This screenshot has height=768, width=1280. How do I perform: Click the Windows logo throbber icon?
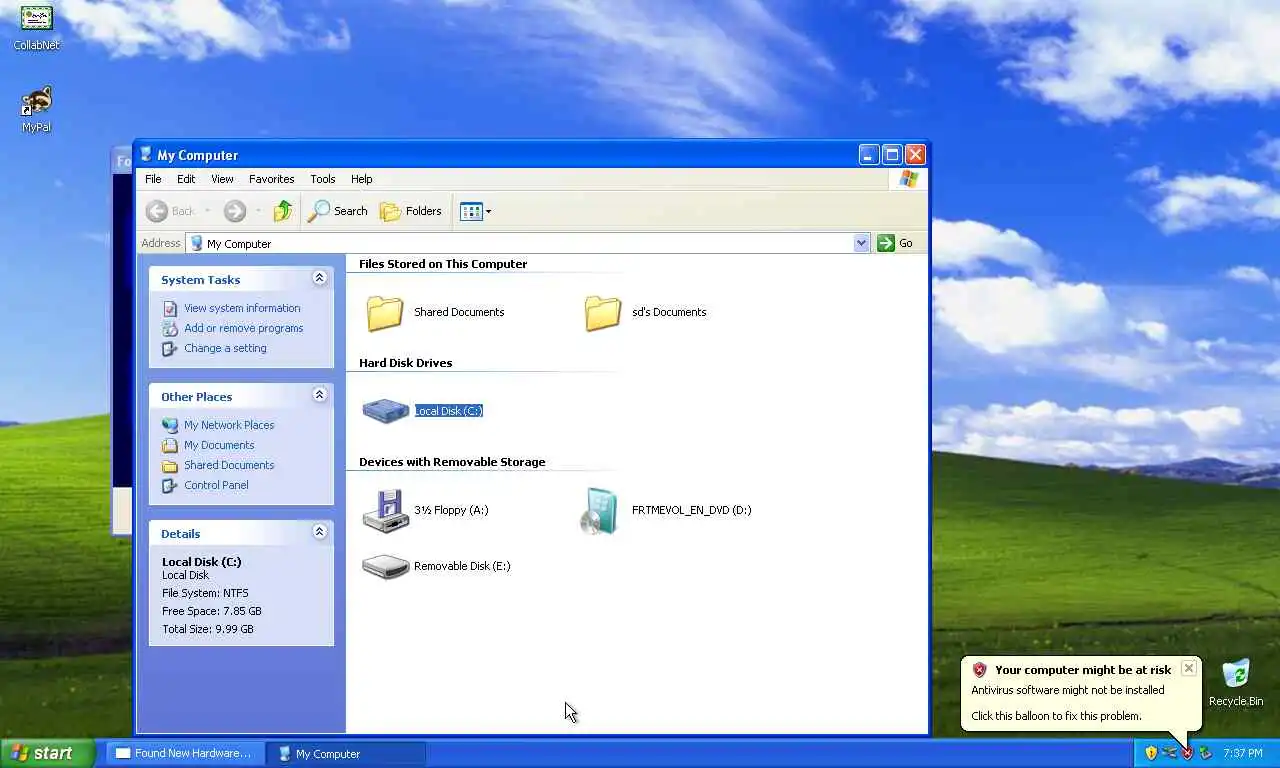click(x=908, y=179)
